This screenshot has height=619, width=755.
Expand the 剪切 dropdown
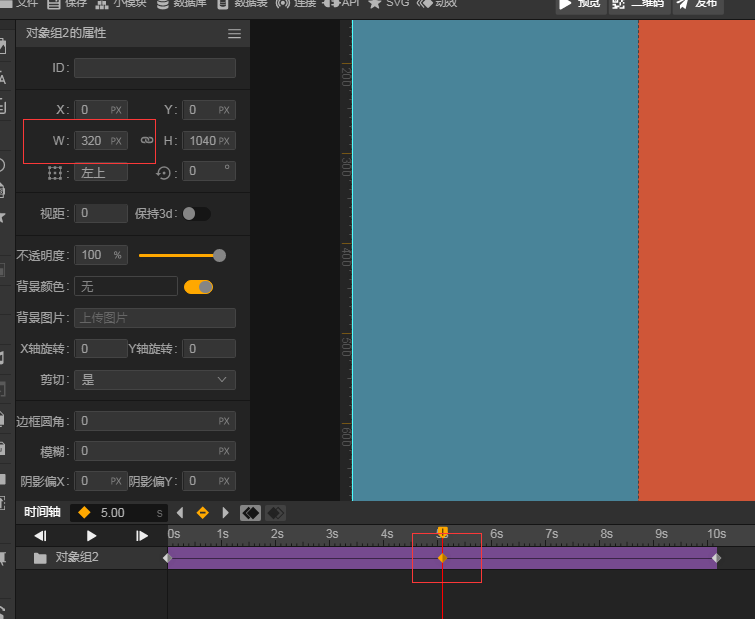coord(155,380)
